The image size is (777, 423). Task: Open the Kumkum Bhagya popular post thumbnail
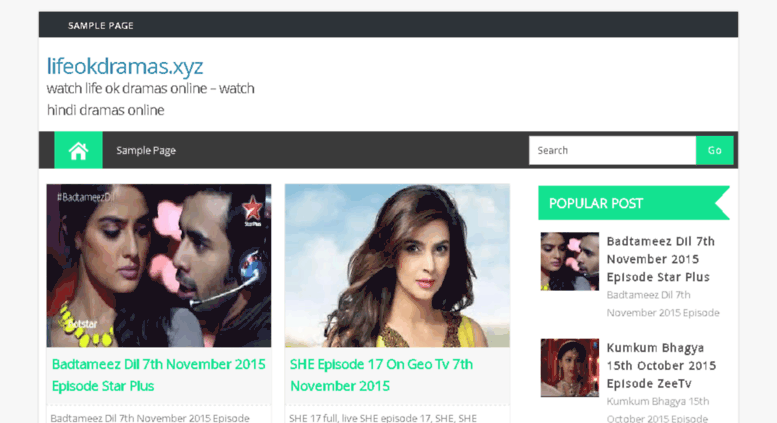tap(569, 368)
